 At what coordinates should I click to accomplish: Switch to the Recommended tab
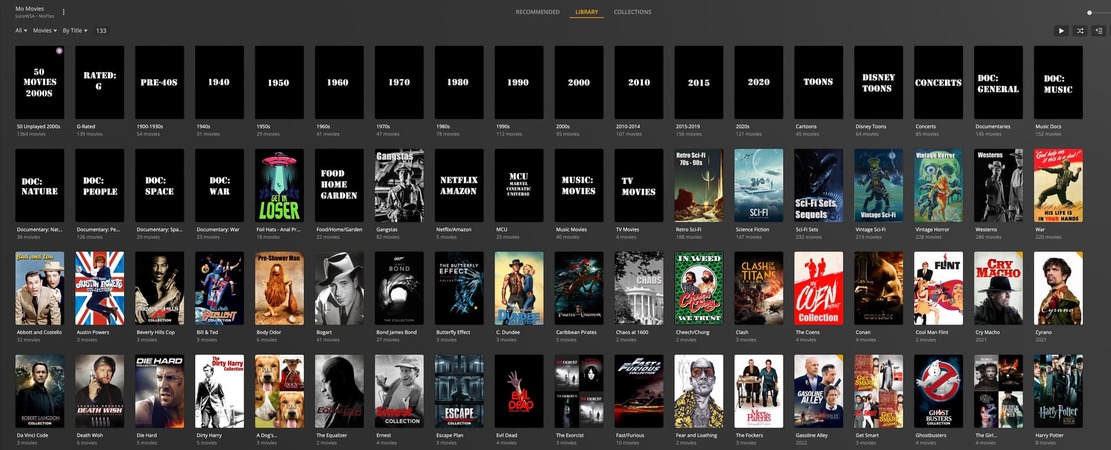pyautogui.click(x=537, y=12)
